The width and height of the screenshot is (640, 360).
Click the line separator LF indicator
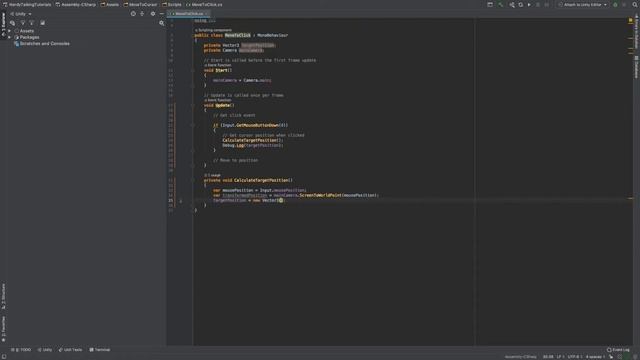pos(560,357)
